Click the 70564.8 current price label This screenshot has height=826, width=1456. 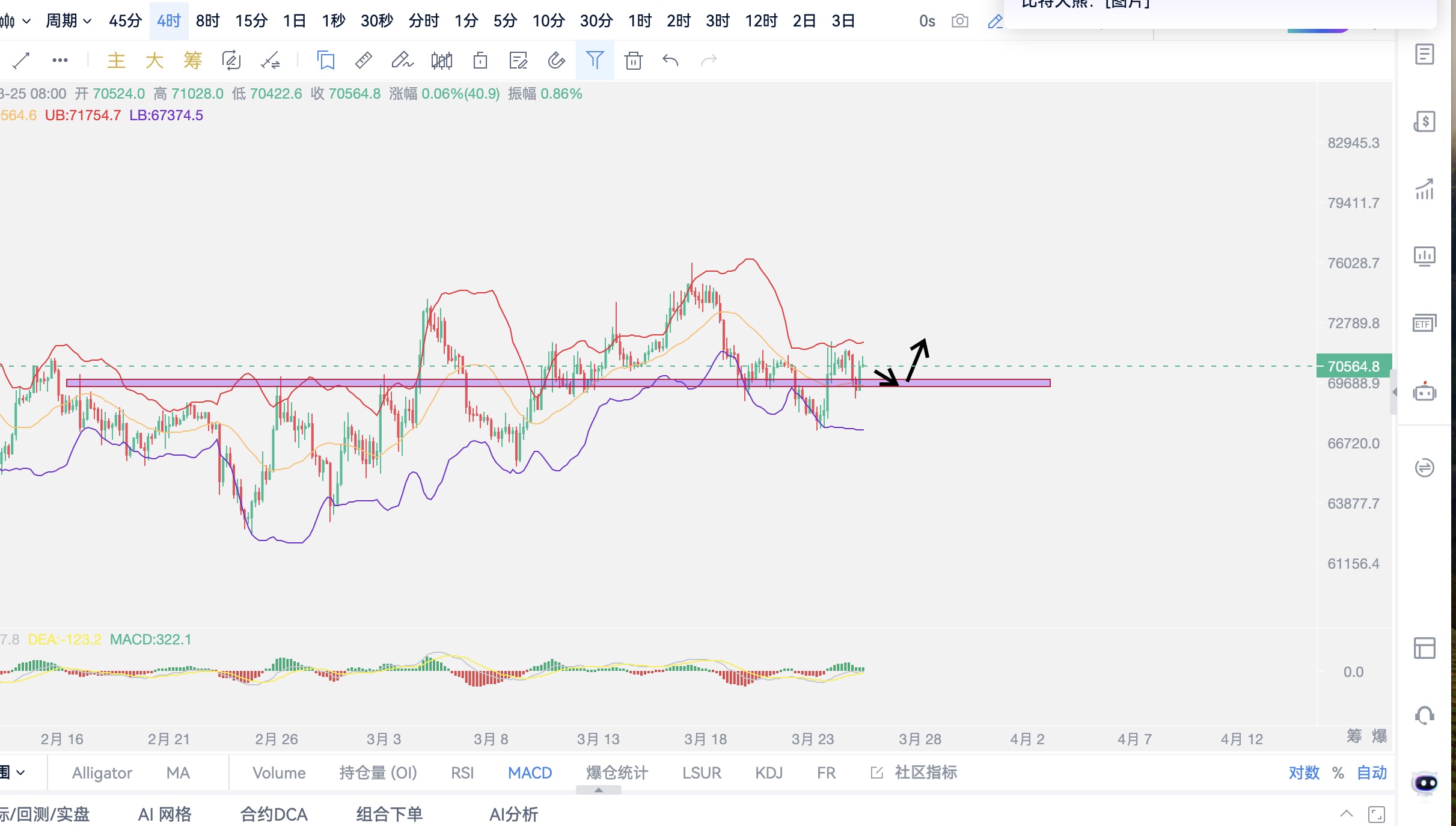(x=1353, y=366)
